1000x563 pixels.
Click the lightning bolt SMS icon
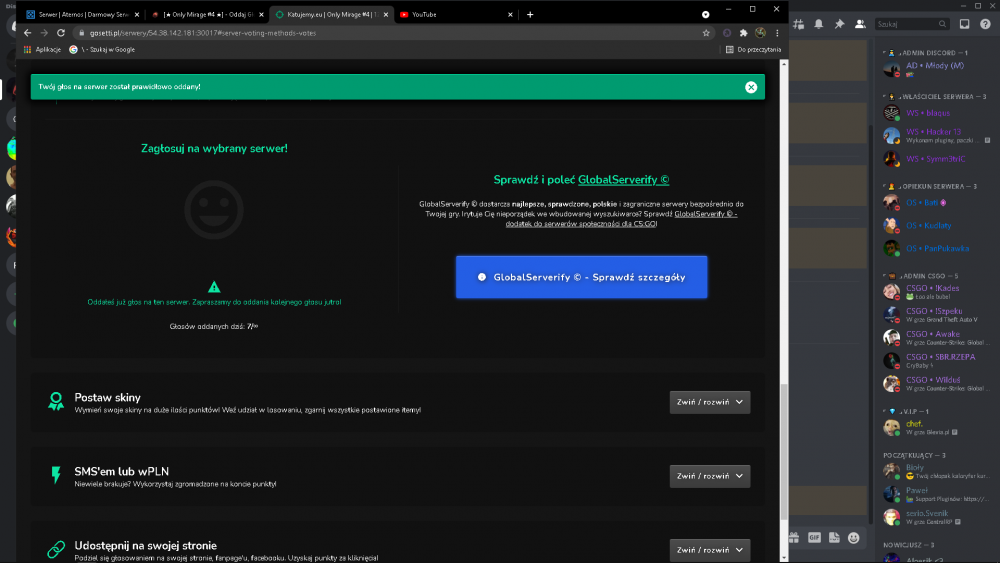click(x=56, y=475)
